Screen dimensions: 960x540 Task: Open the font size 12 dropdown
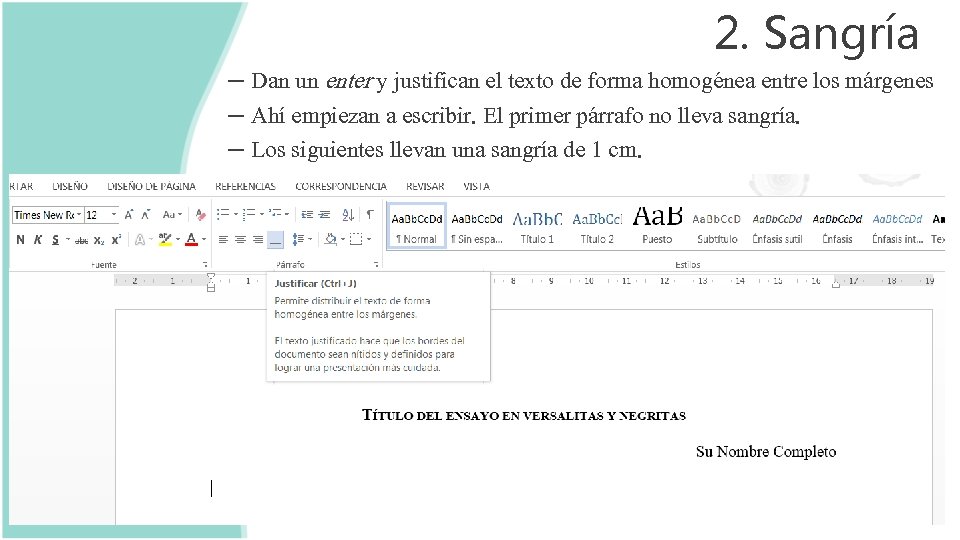point(114,215)
